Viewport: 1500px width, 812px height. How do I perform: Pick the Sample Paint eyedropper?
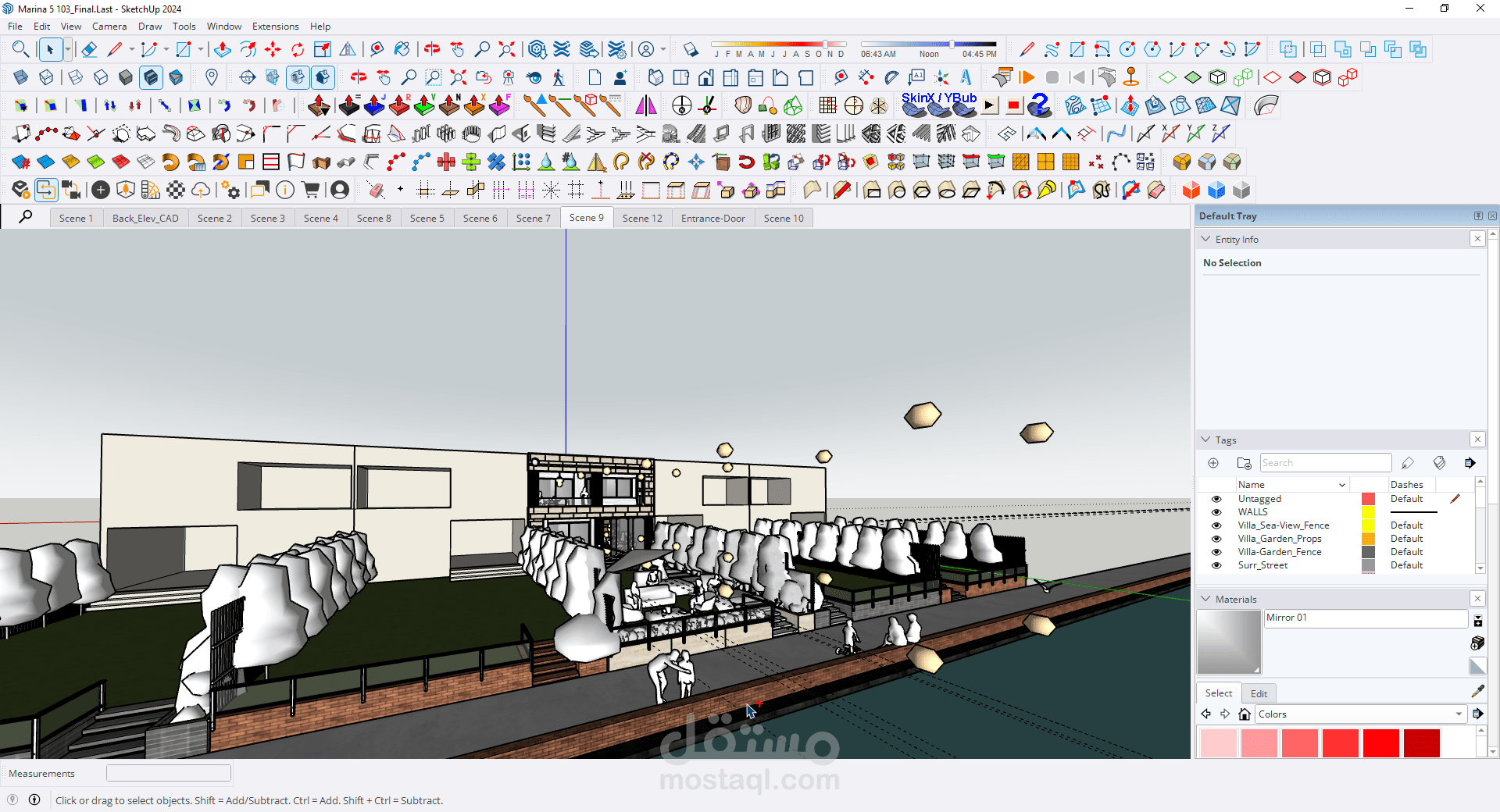point(1477,692)
